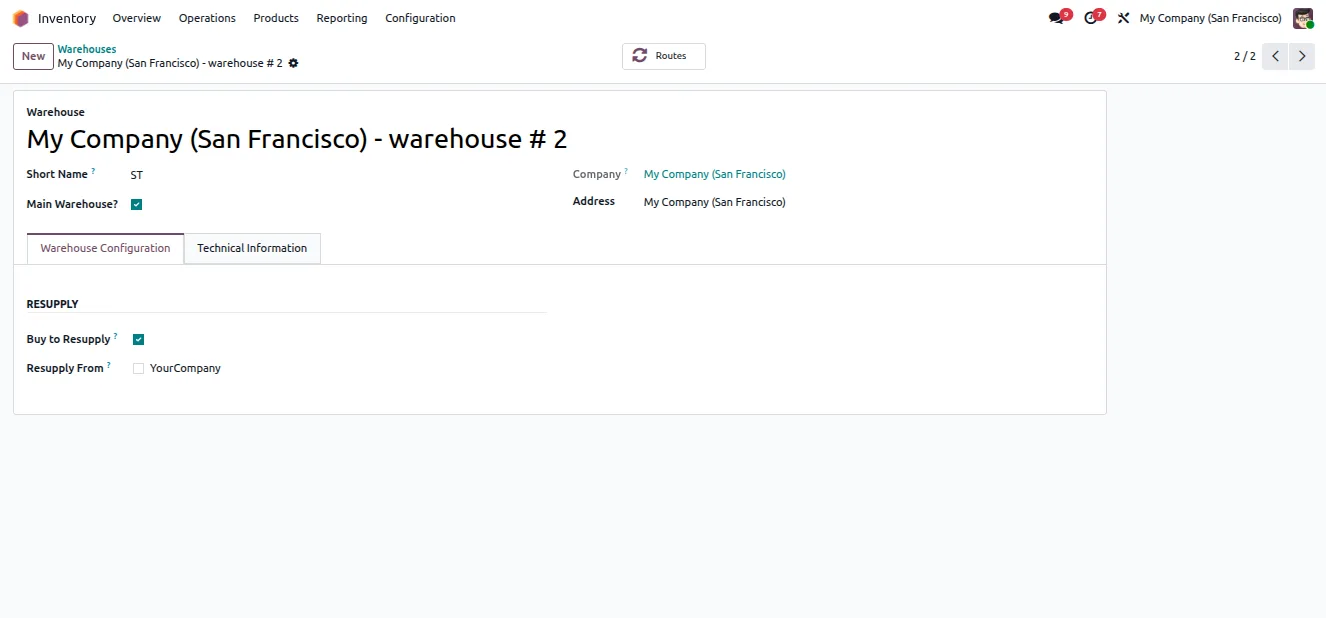Go back to Warehouses breadcrumb

click(x=87, y=49)
